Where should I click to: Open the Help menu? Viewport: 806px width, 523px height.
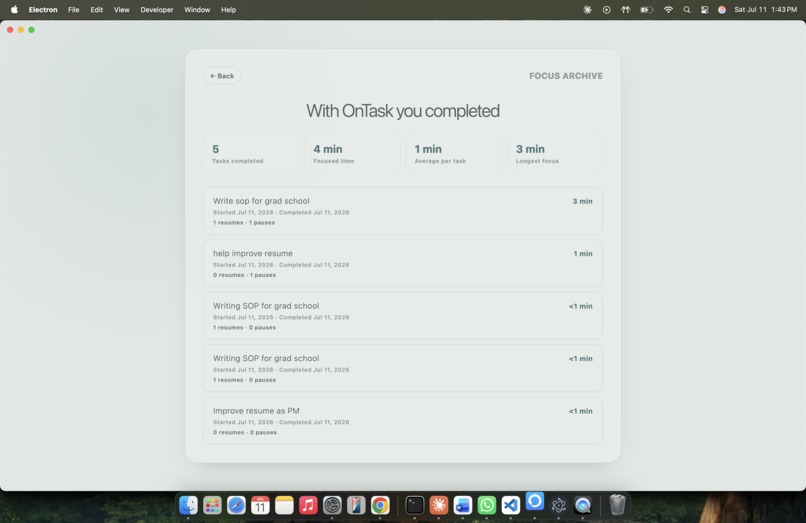coord(228,9)
